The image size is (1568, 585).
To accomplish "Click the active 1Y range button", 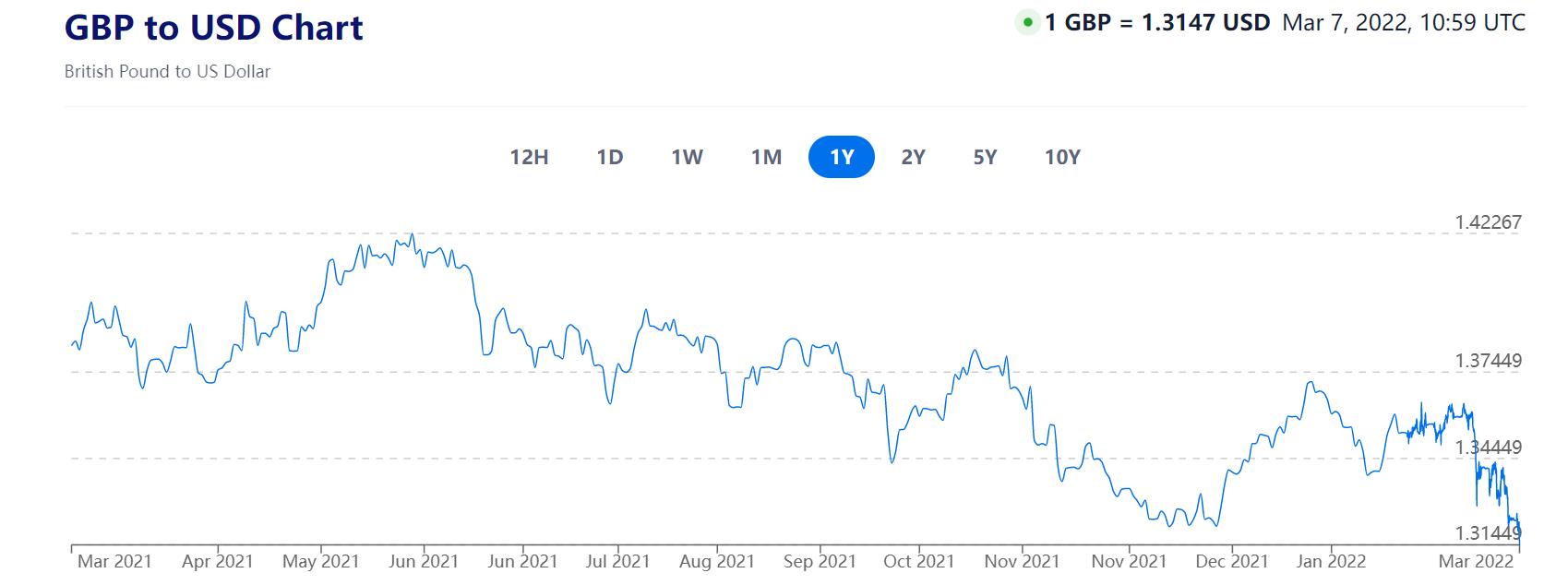I will pos(841,157).
